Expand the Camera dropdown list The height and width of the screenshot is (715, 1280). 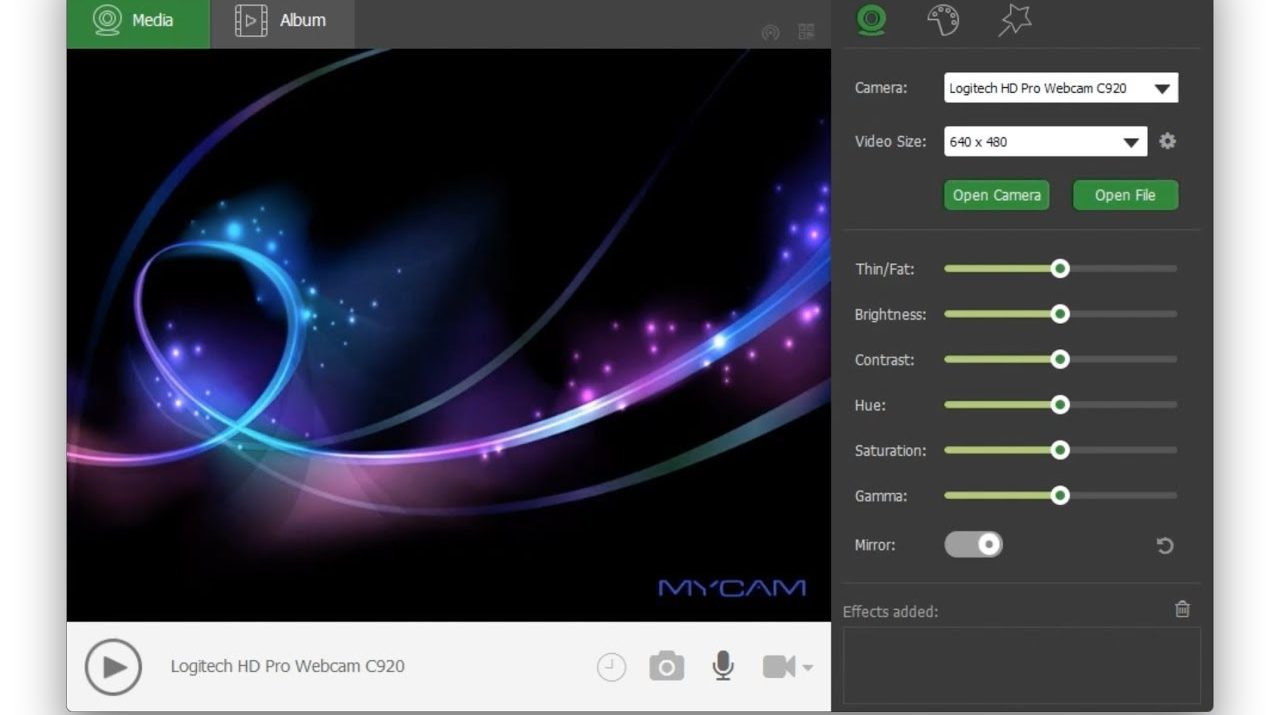1161,88
